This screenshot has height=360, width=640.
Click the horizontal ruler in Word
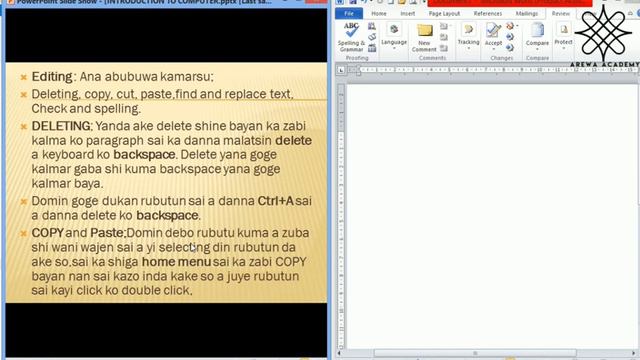492,70
